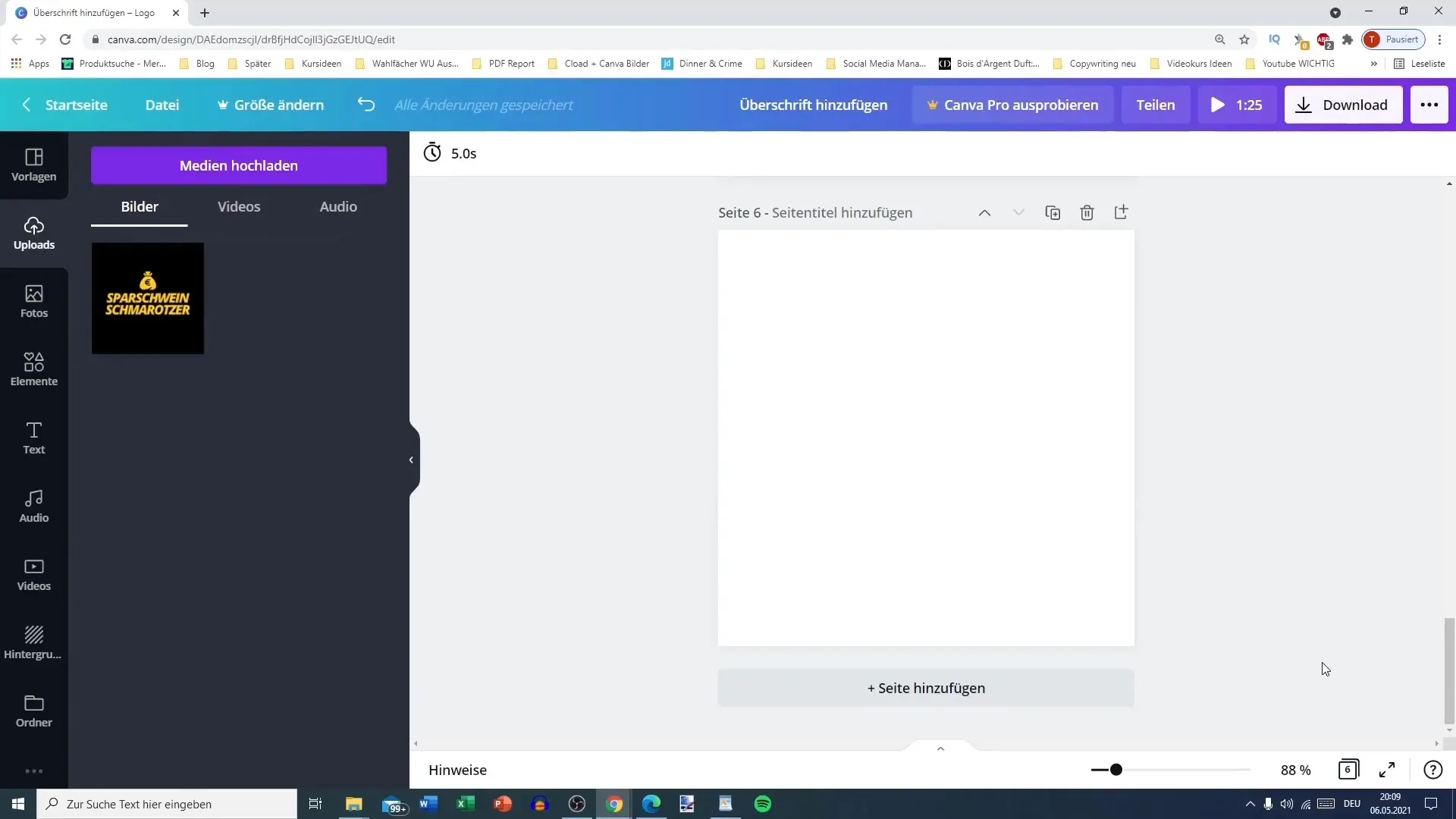This screenshot has height=819, width=1456.
Task: Open the Text panel icon
Action: point(34,437)
